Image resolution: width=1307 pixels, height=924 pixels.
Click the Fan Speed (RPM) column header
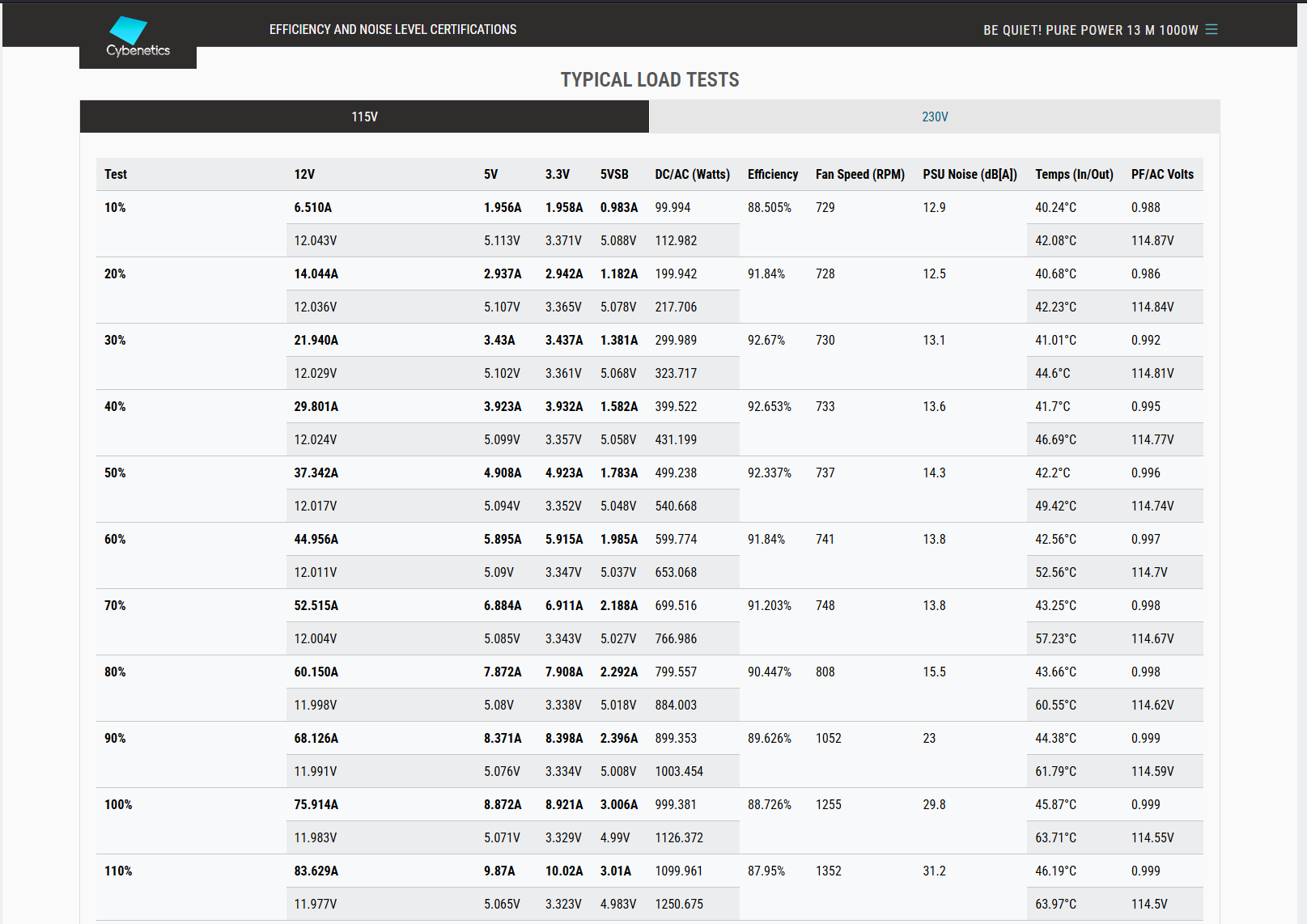[859, 174]
